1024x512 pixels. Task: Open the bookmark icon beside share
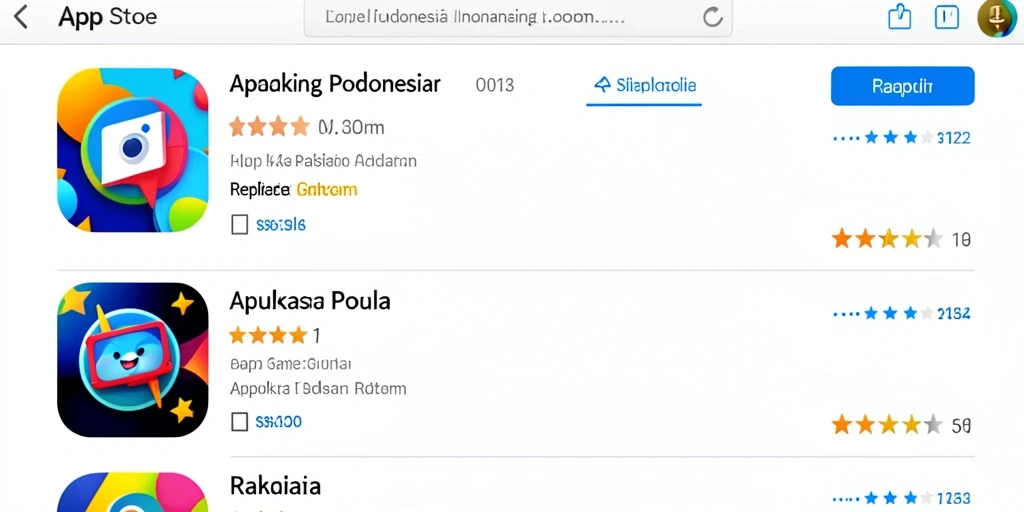tap(946, 17)
